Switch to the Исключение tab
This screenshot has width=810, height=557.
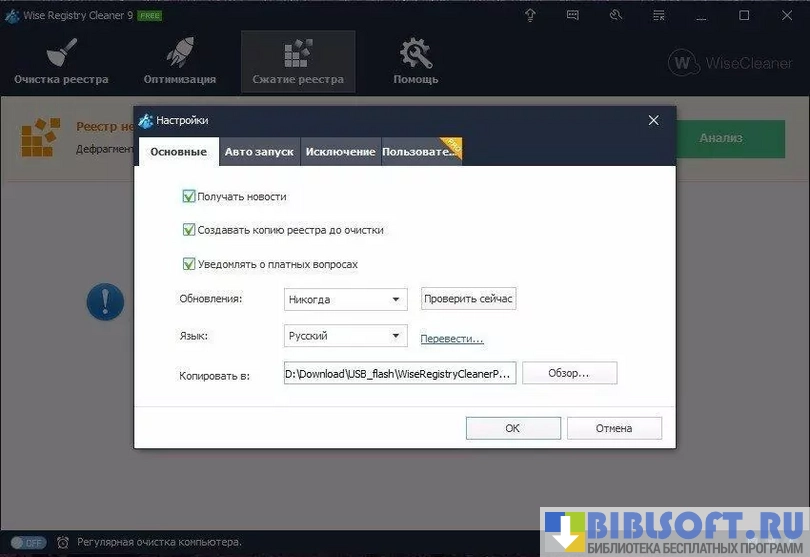340,152
